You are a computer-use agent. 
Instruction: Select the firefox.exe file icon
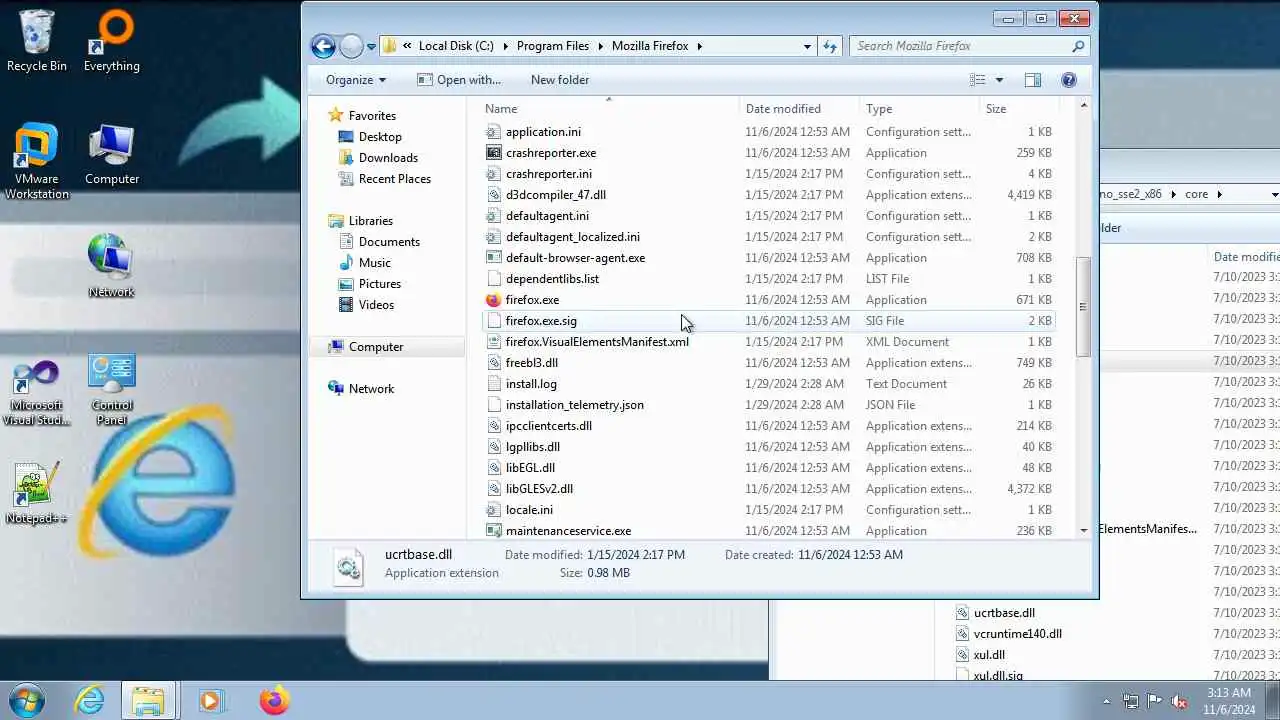pos(493,300)
